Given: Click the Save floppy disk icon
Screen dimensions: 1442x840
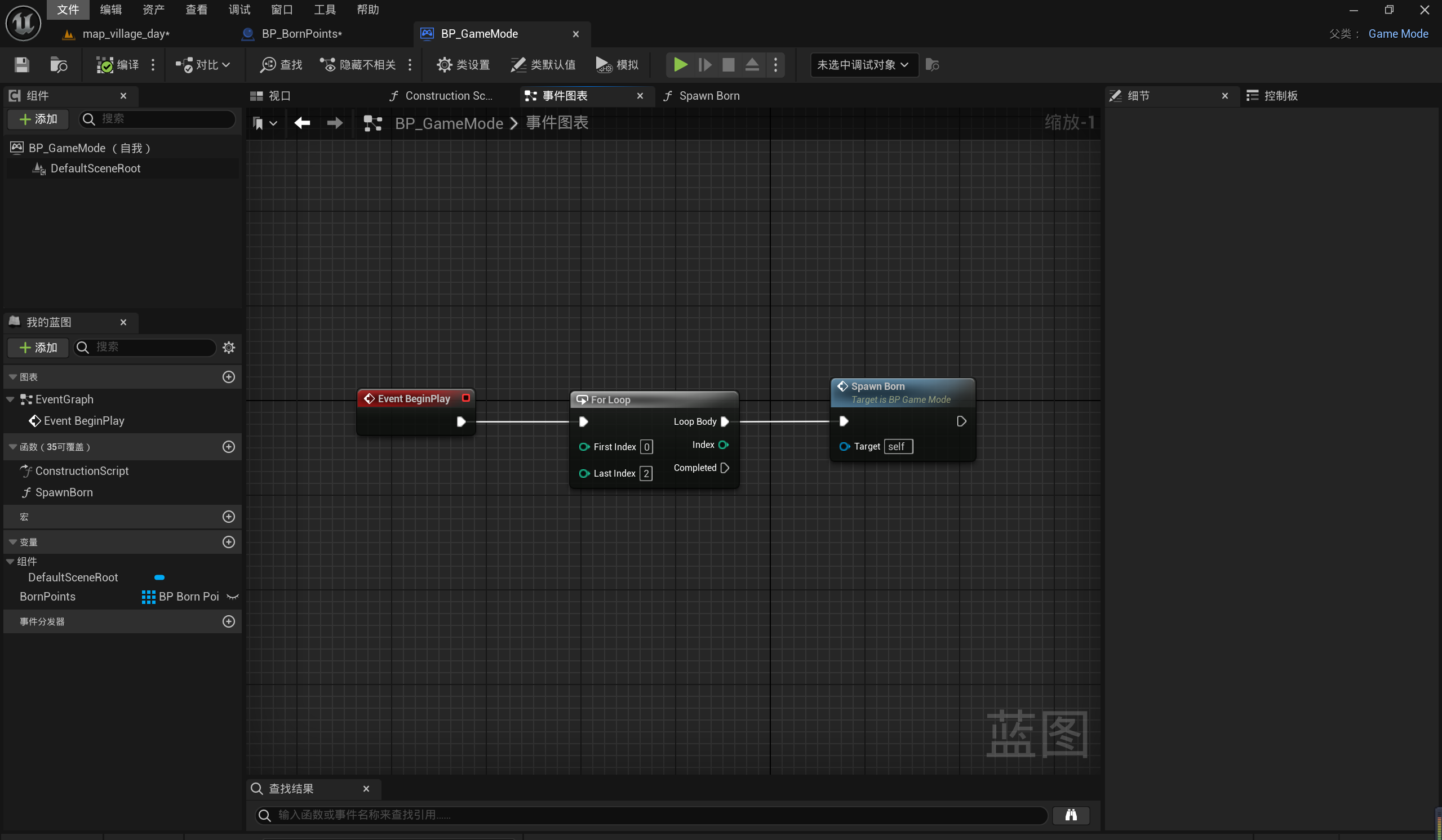Looking at the screenshot, I should 22,65.
